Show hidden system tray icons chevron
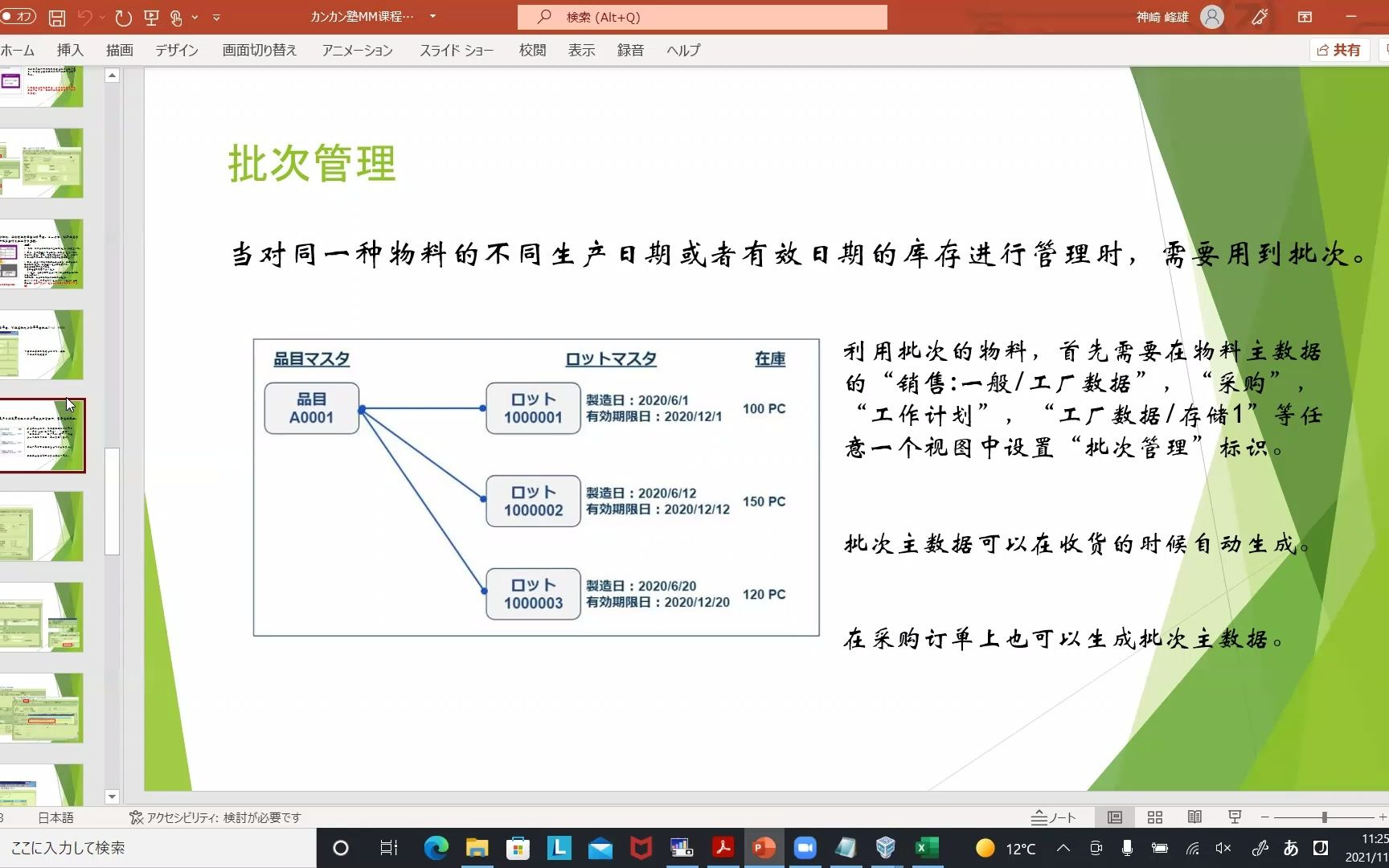This screenshot has height=868, width=1389. point(1063,848)
